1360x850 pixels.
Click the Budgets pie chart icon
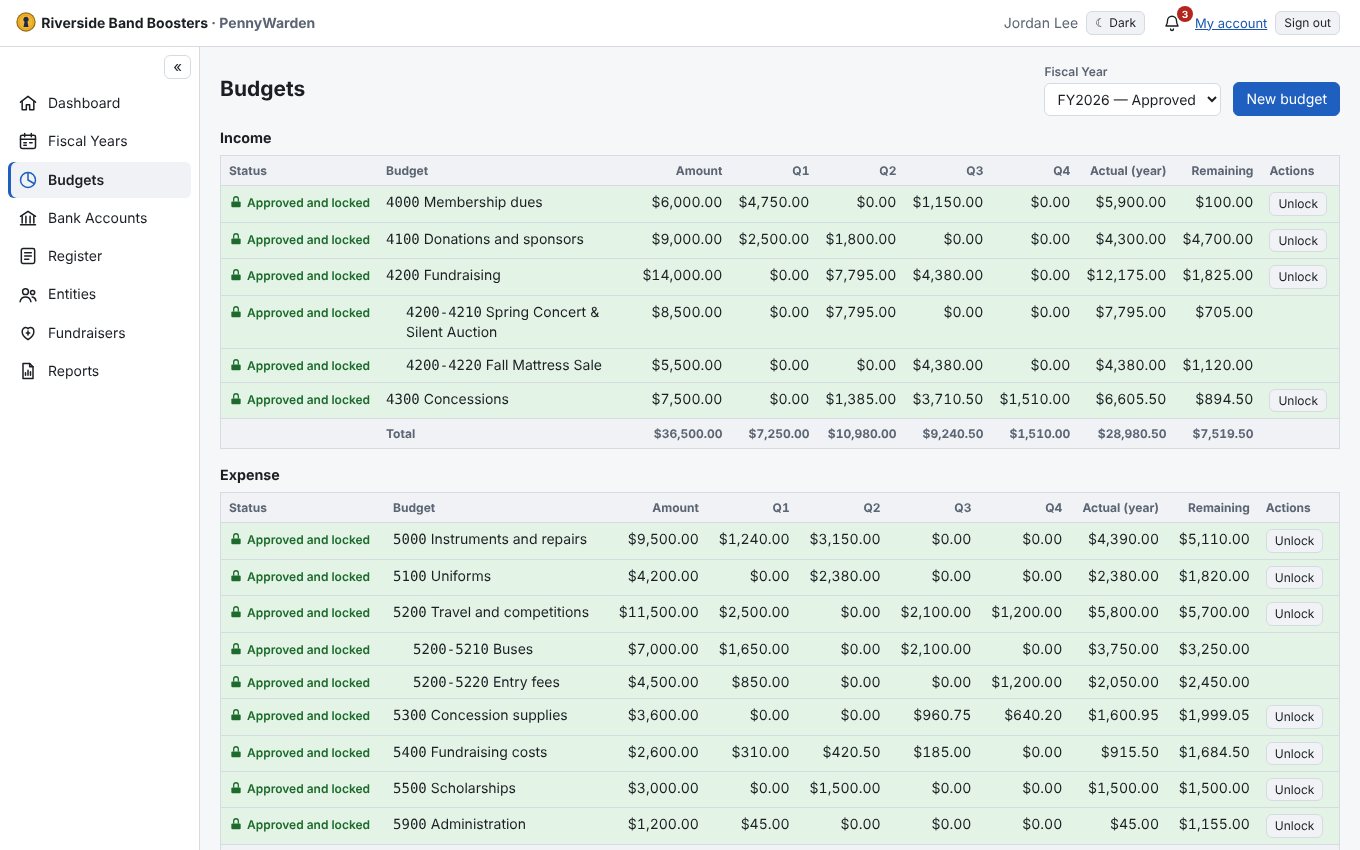pyautogui.click(x=28, y=180)
